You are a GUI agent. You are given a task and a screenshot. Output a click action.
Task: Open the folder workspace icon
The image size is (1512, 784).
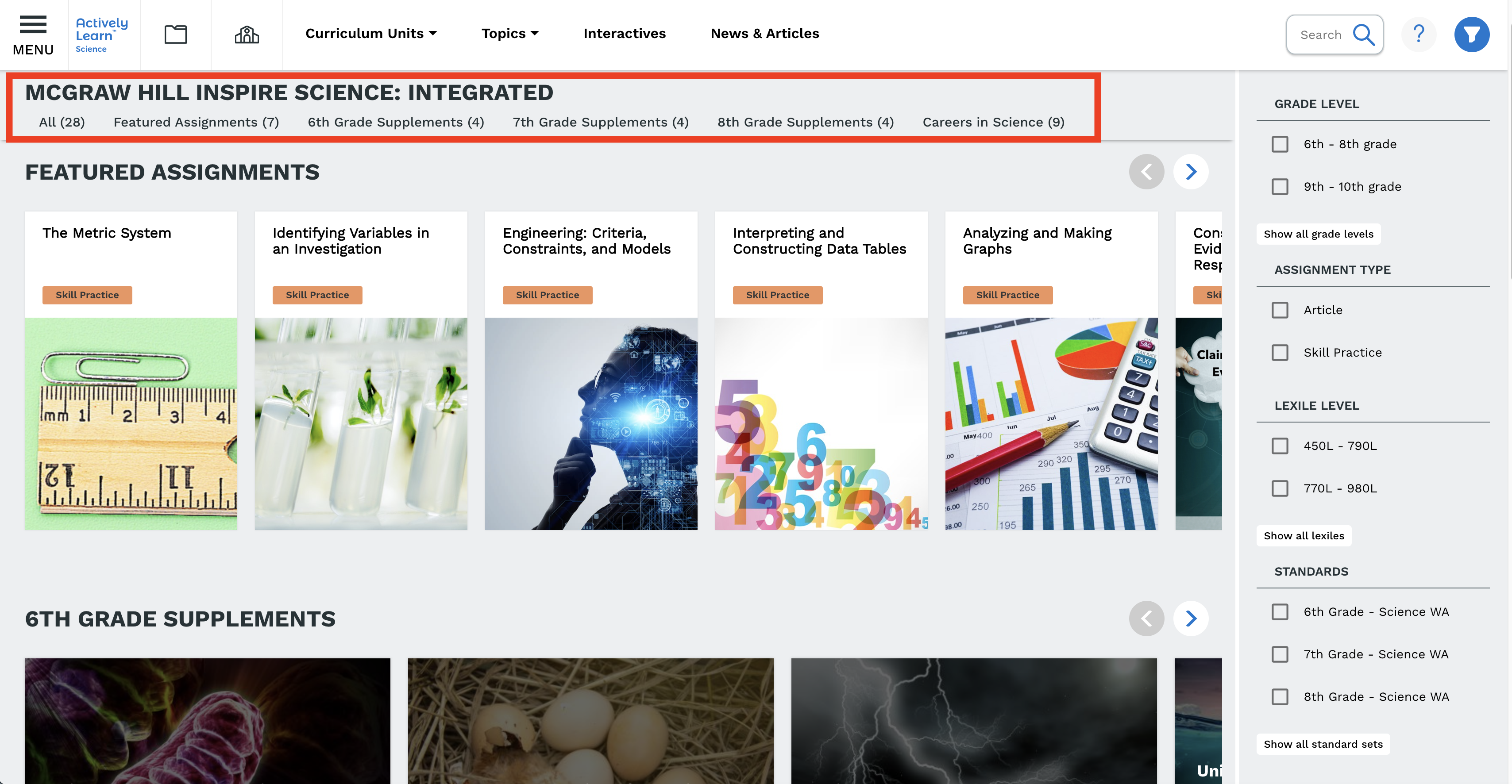175,34
